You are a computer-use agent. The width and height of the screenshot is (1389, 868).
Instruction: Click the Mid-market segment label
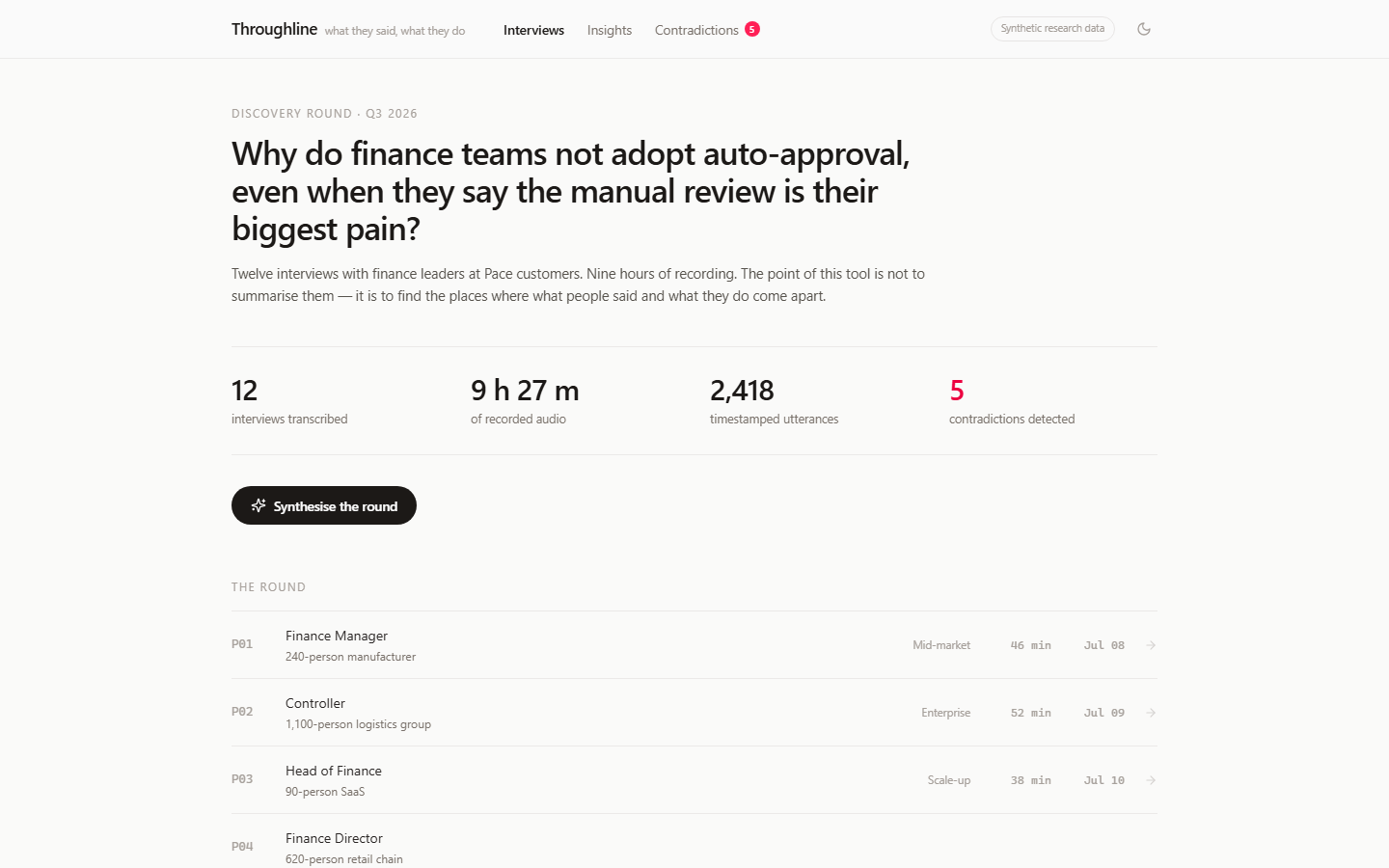coord(941,645)
